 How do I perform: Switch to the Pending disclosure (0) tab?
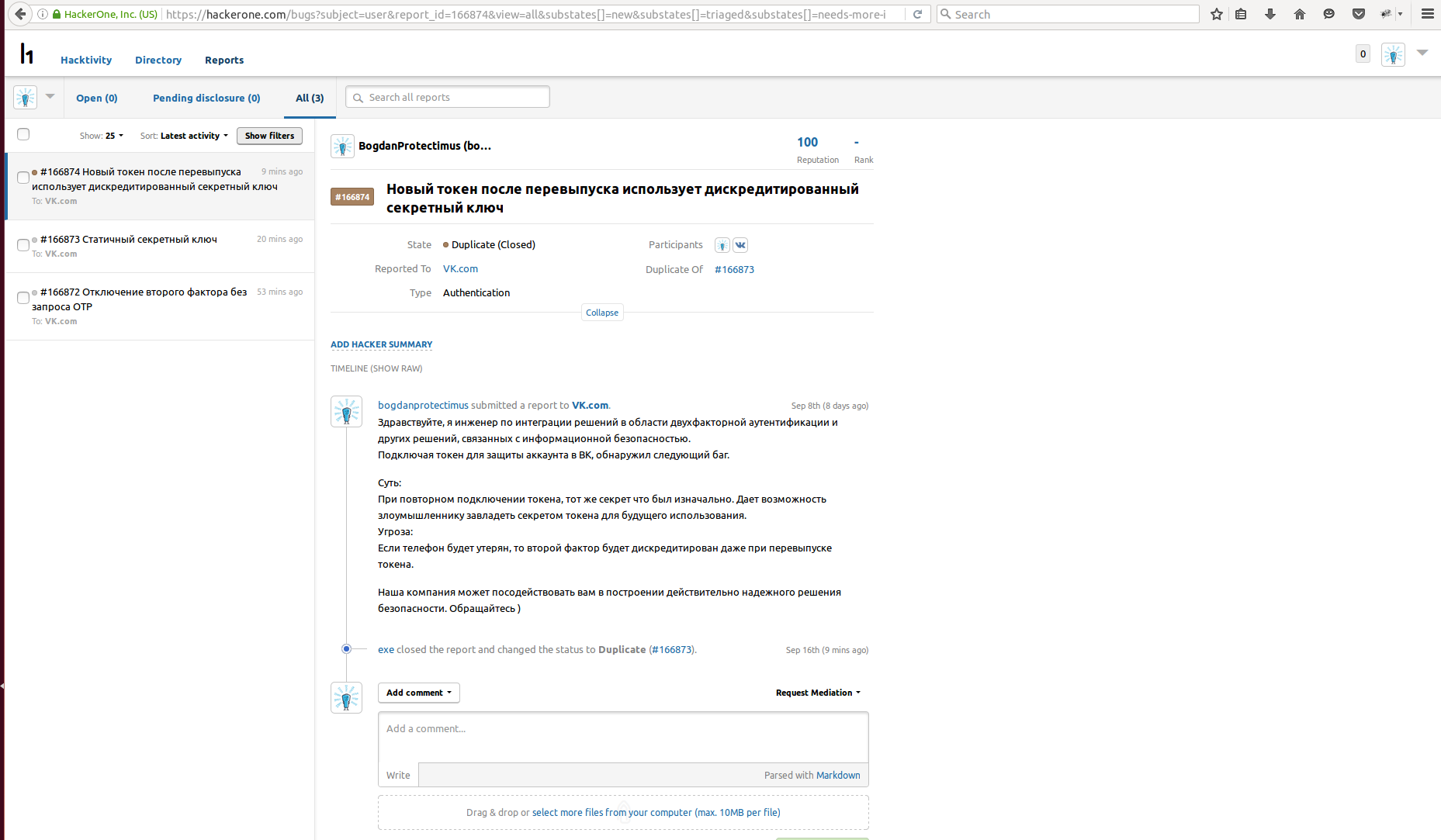coord(206,98)
